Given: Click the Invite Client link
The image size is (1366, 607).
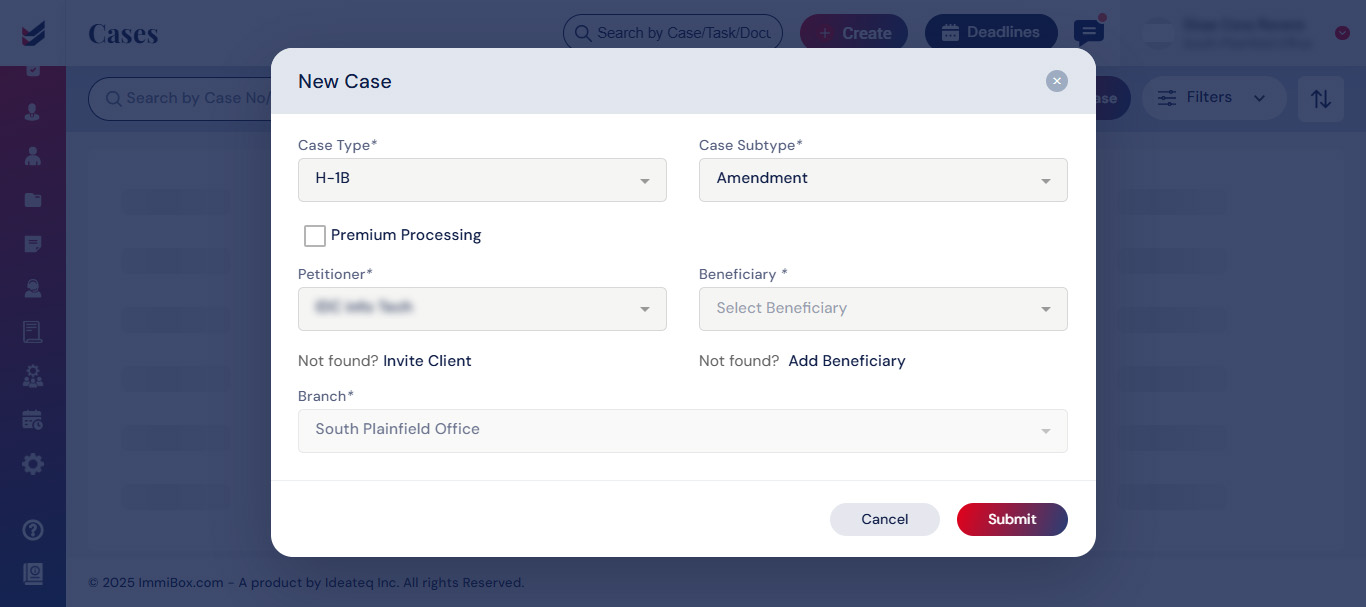Looking at the screenshot, I should pos(427,361).
